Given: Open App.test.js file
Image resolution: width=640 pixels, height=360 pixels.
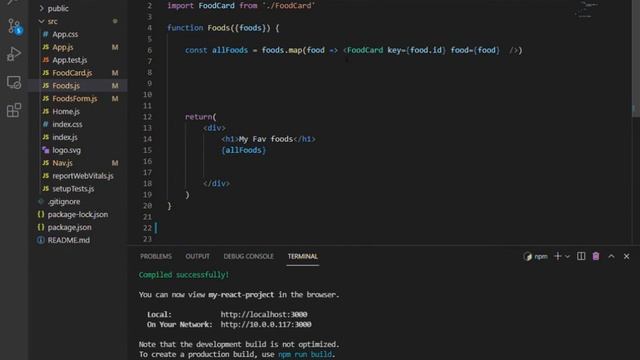Looking at the screenshot, I should [69, 60].
